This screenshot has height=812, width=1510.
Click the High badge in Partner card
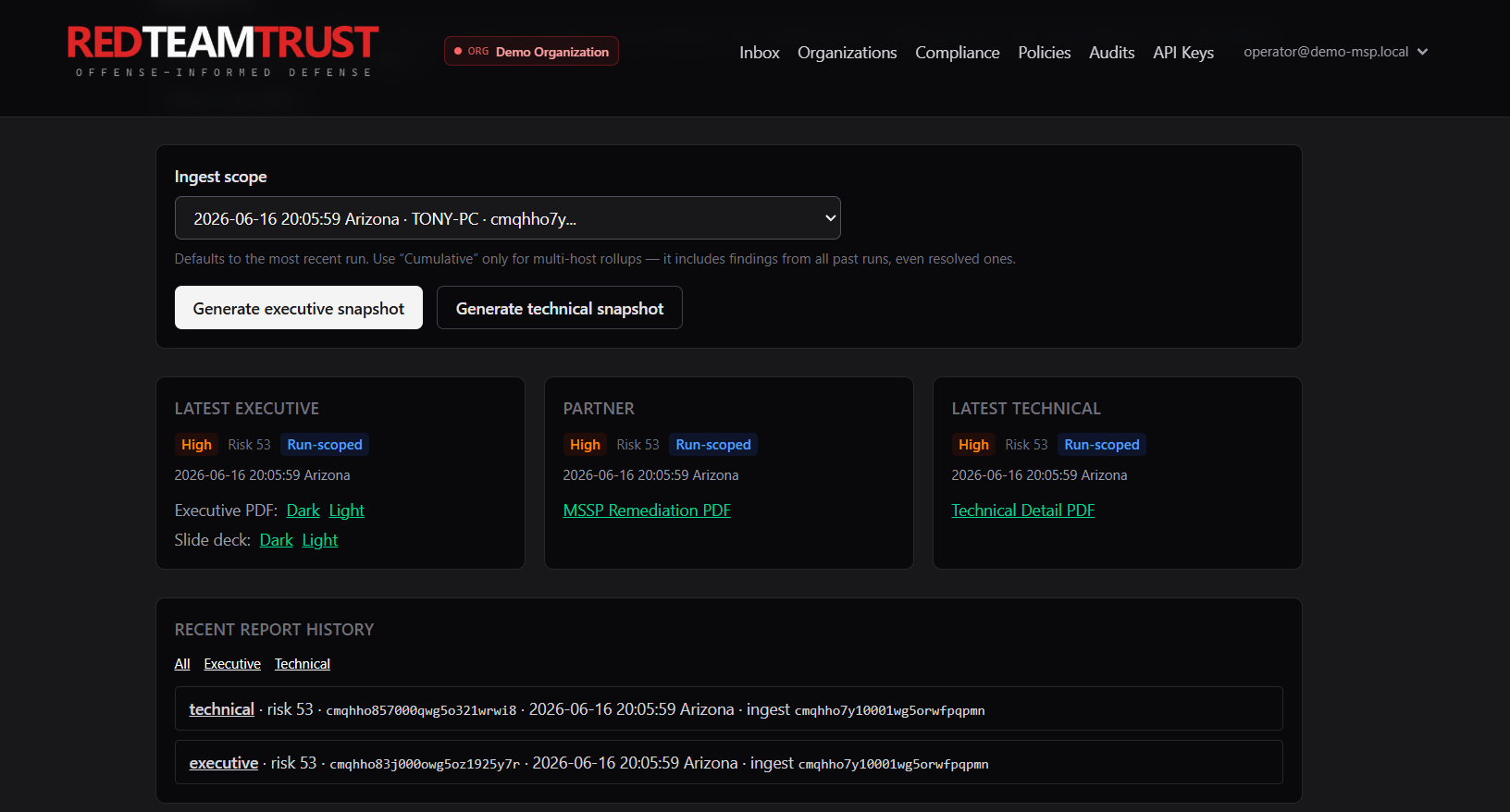pos(585,445)
